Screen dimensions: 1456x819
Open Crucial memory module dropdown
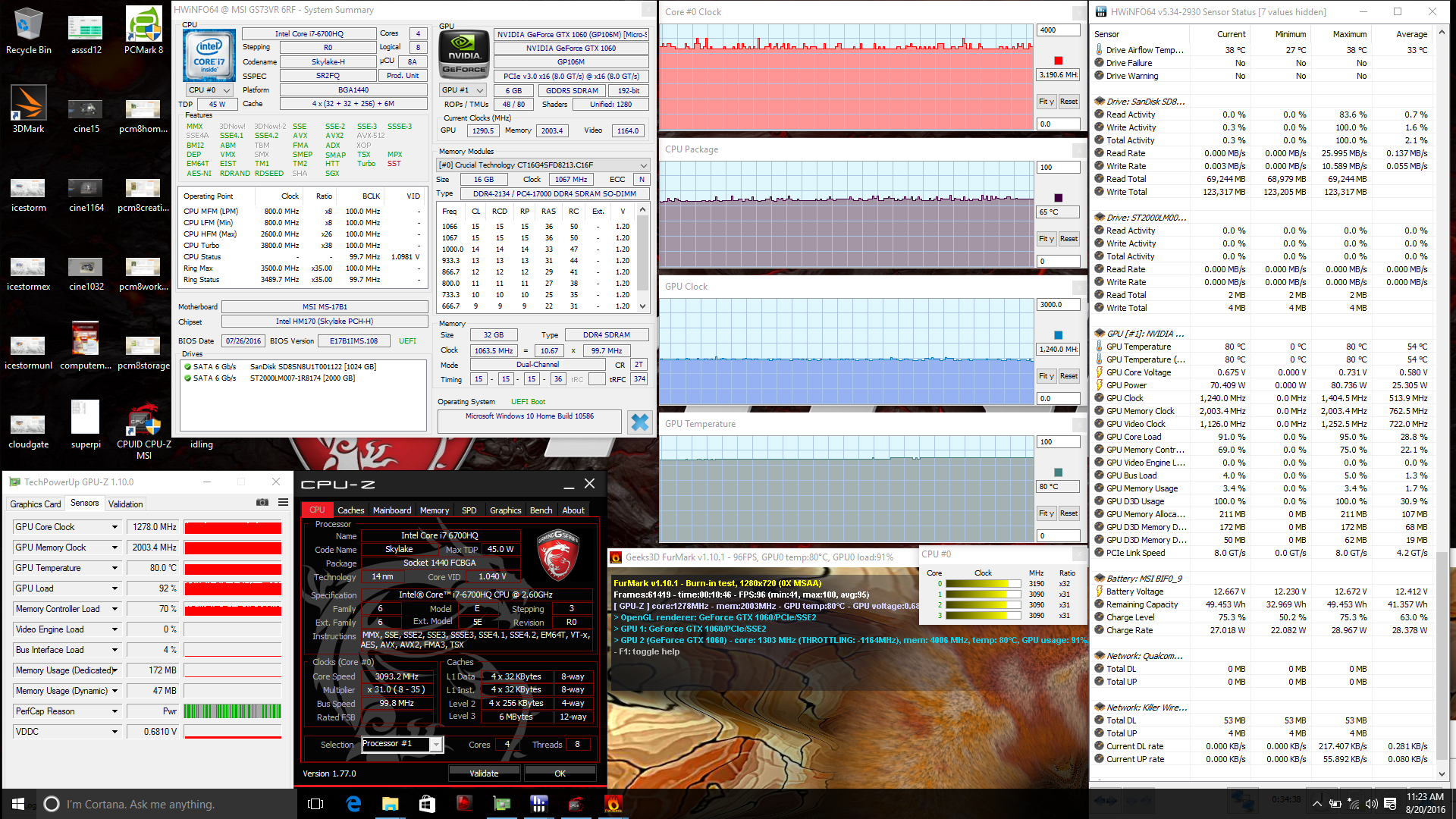(x=544, y=165)
